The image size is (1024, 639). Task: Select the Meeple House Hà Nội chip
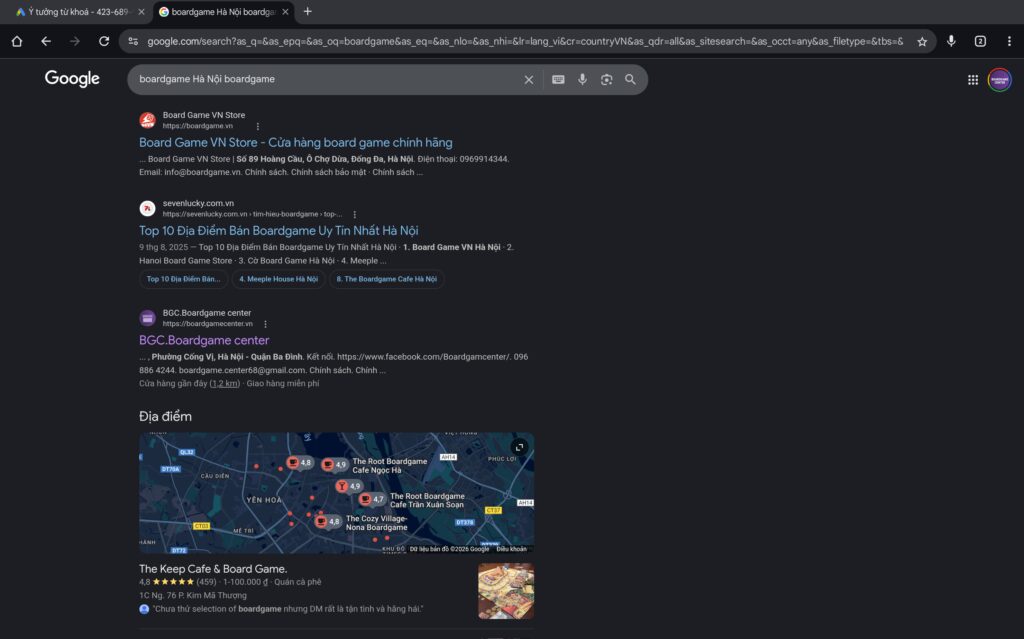click(278, 279)
